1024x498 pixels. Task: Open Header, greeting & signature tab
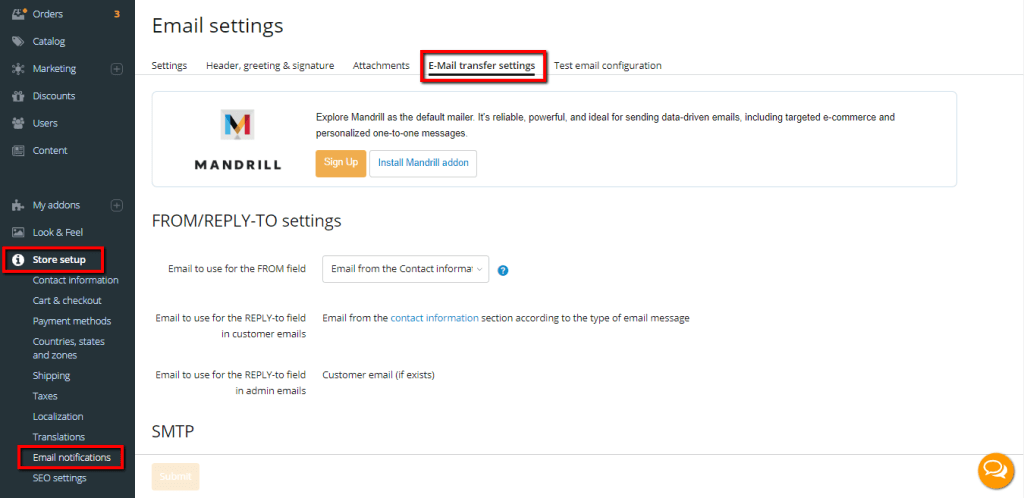tap(270, 65)
